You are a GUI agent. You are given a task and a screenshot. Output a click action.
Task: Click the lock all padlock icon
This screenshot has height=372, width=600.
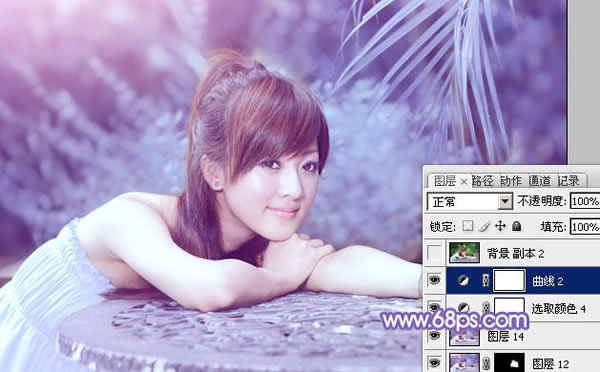point(517,226)
